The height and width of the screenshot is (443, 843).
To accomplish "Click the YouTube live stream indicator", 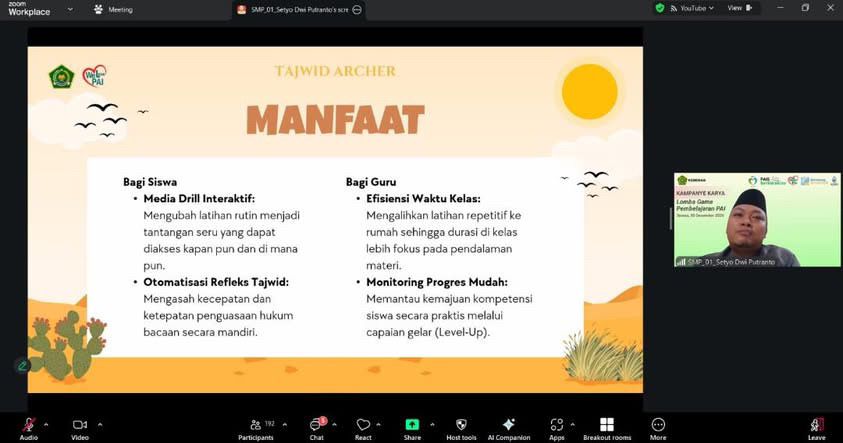I will 691,8.
